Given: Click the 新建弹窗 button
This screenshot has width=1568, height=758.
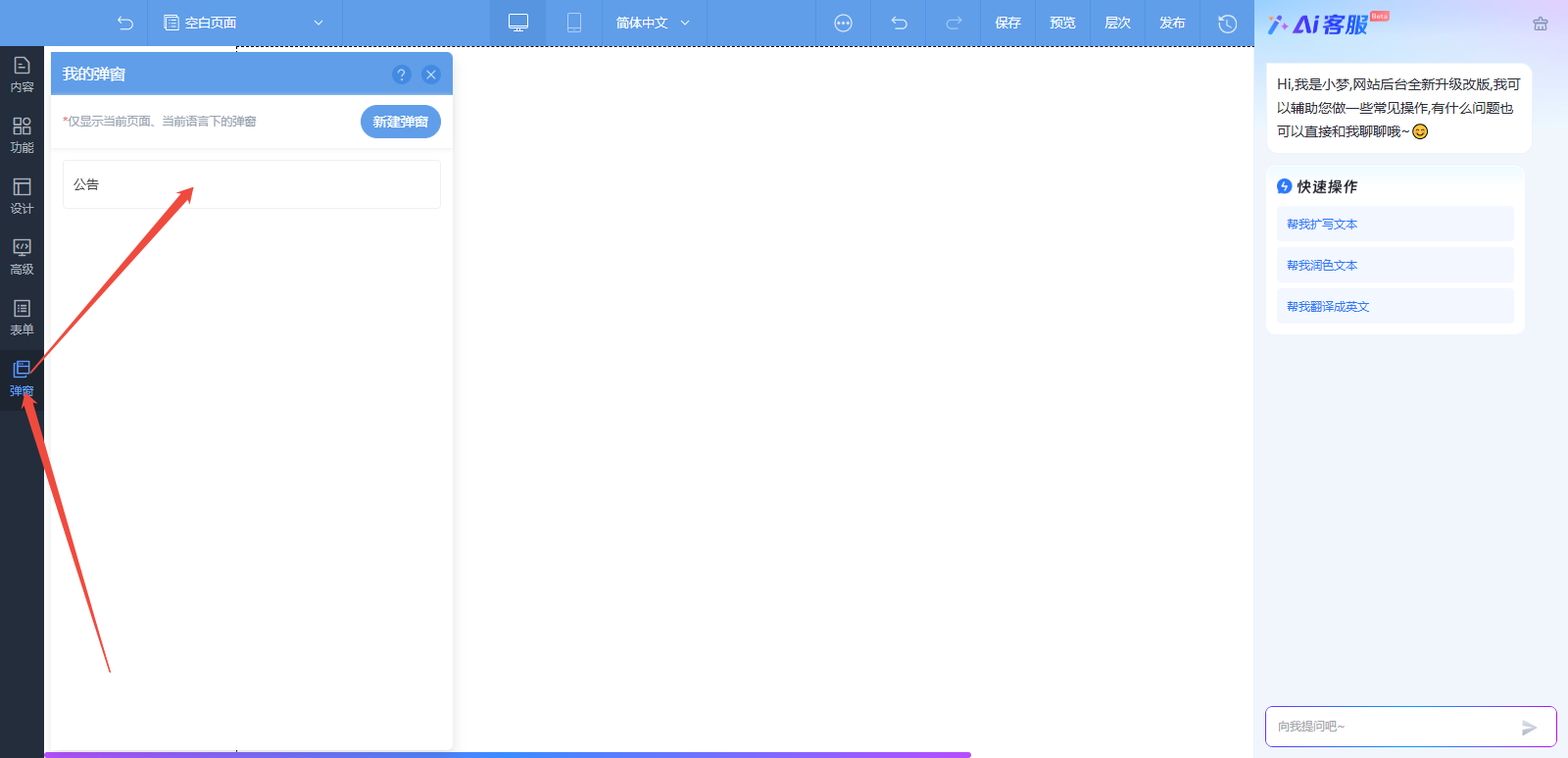Looking at the screenshot, I should point(401,122).
